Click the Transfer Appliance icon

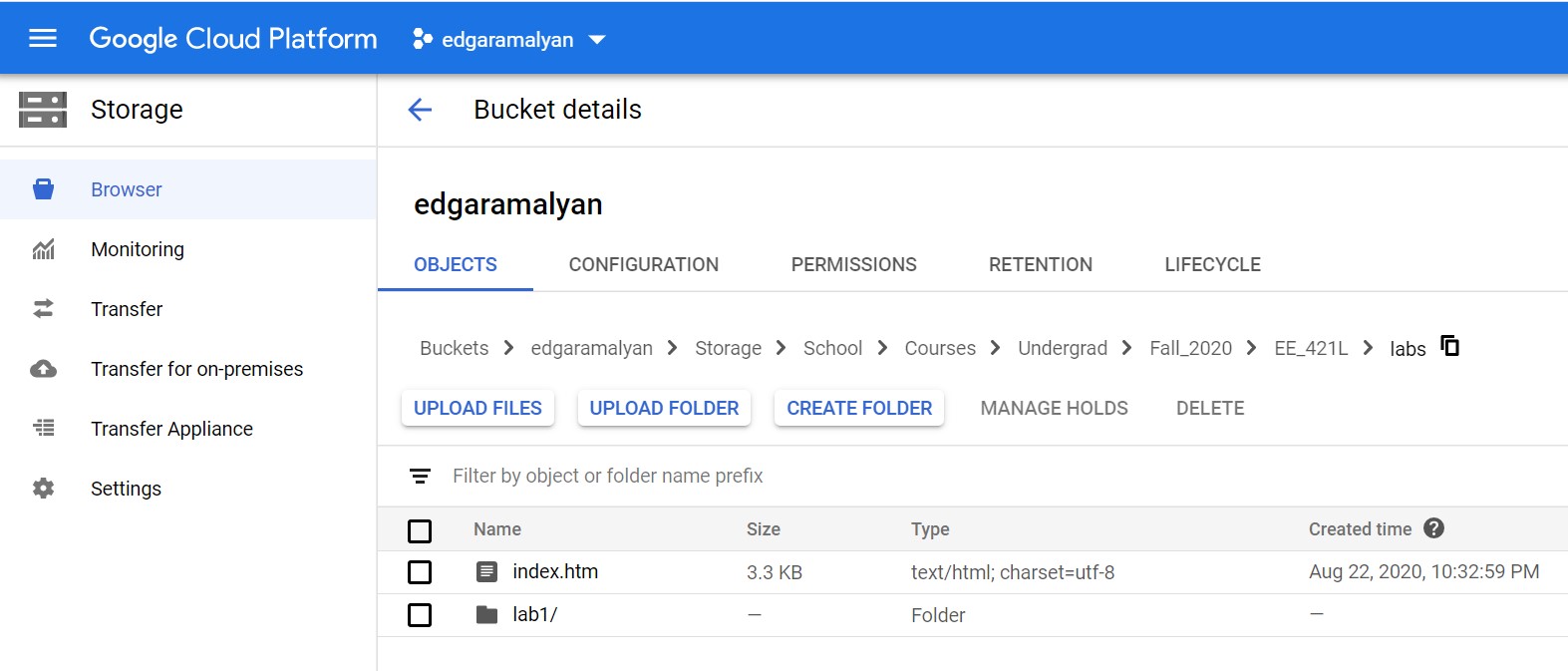tap(43, 429)
